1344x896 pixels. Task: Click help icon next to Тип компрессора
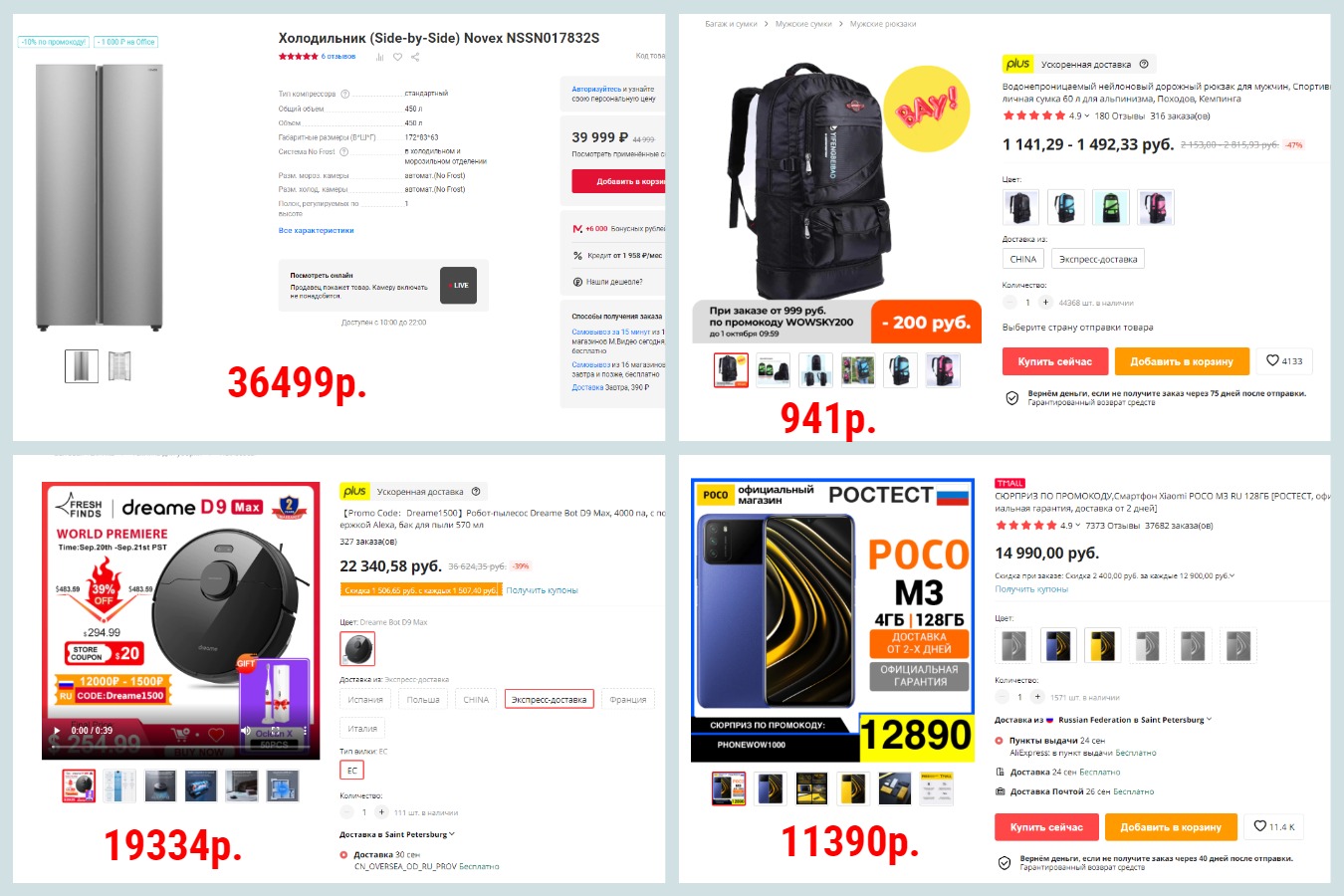345,94
